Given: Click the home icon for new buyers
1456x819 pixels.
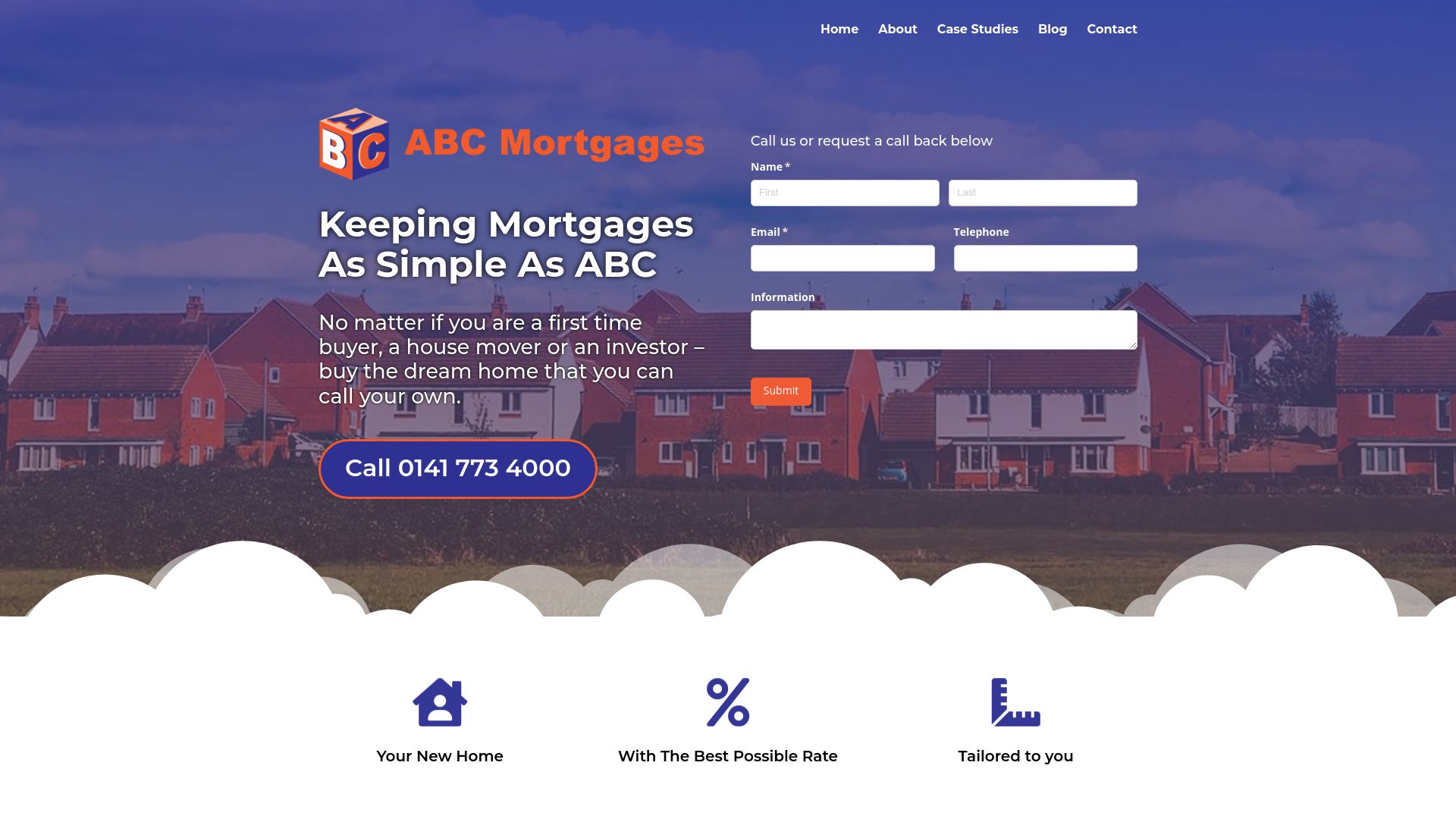Looking at the screenshot, I should tap(439, 702).
